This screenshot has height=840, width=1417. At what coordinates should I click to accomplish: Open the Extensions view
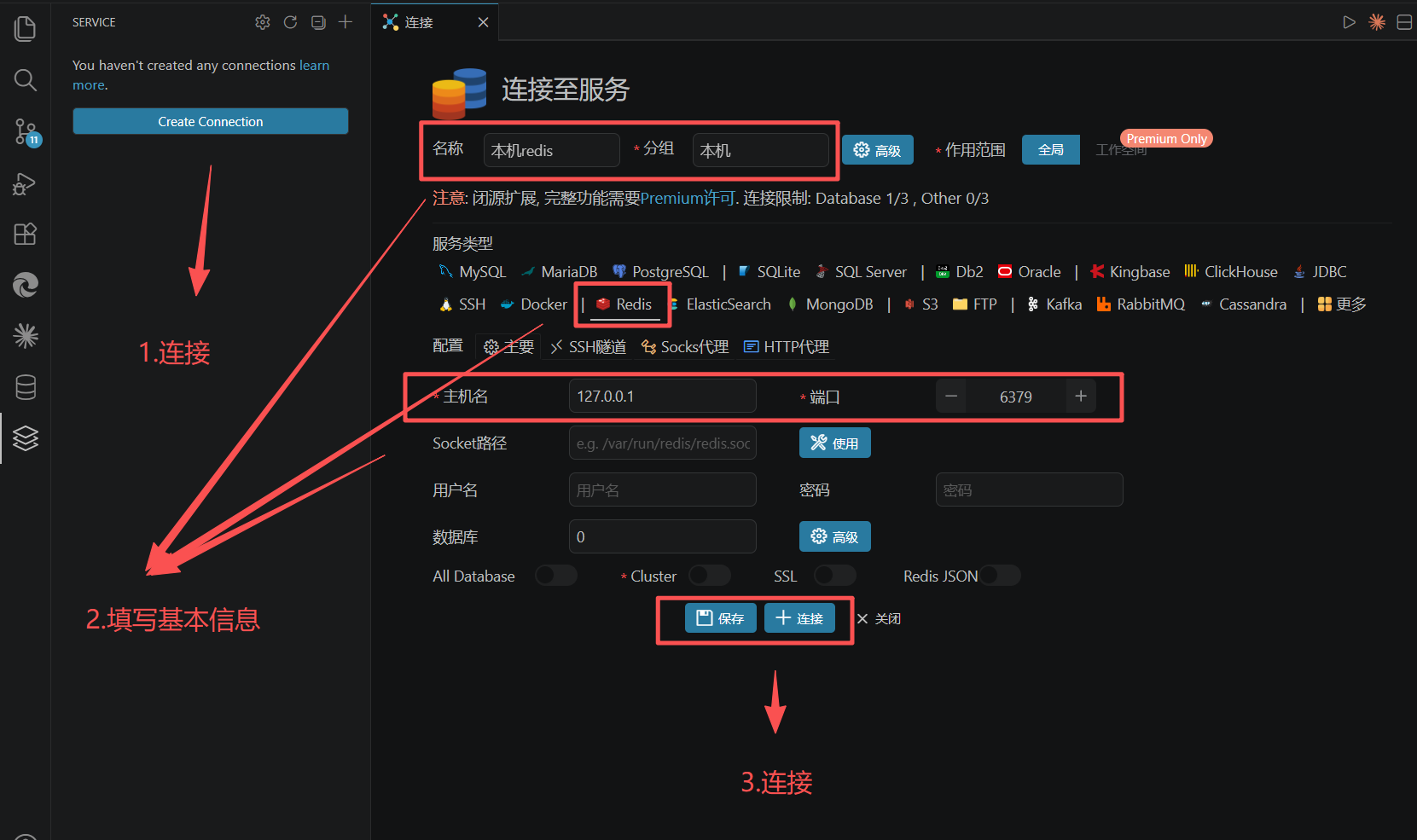pos(26,234)
